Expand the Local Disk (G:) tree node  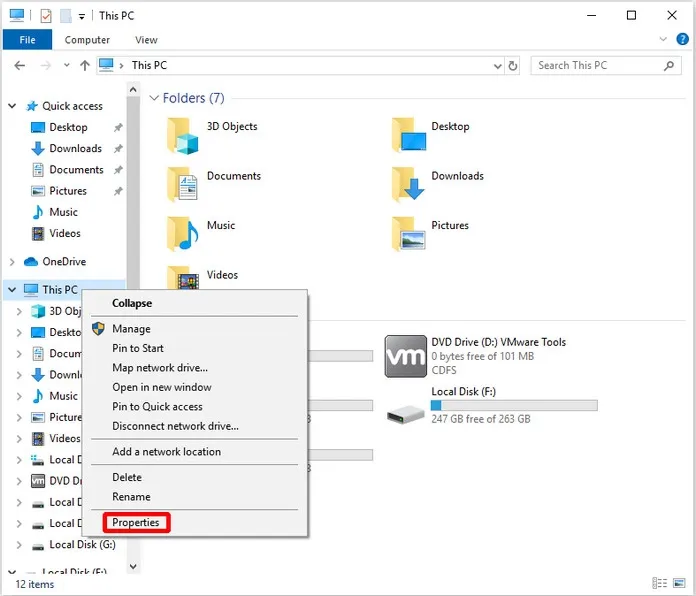(19, 545)
